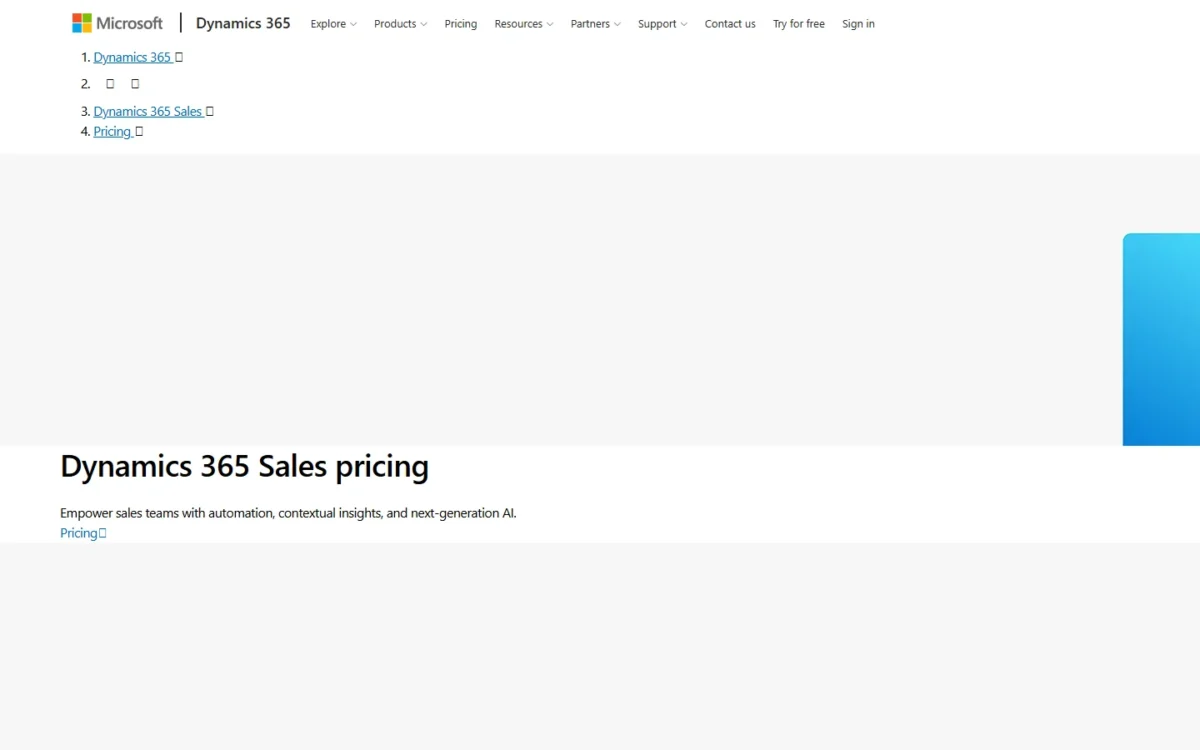Expand the Support menu
This screenshot has height=750, width=1200.
663,24
